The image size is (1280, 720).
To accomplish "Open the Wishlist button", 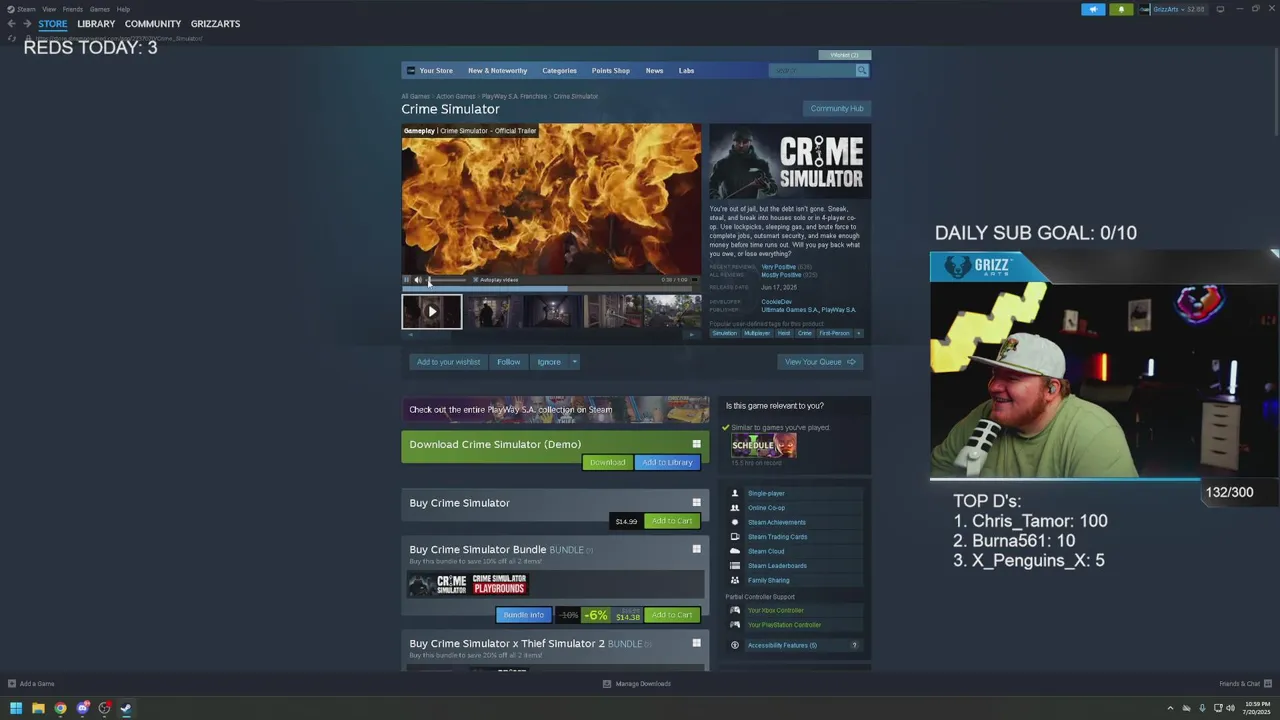I will pos(844,55).
